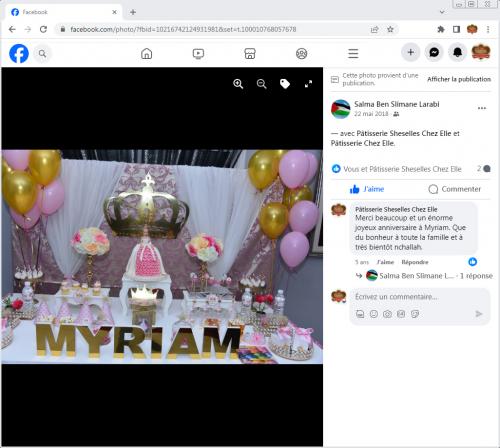Click J'aime under the comment
The image size is (500, 448).
click(x=385, y=262)
